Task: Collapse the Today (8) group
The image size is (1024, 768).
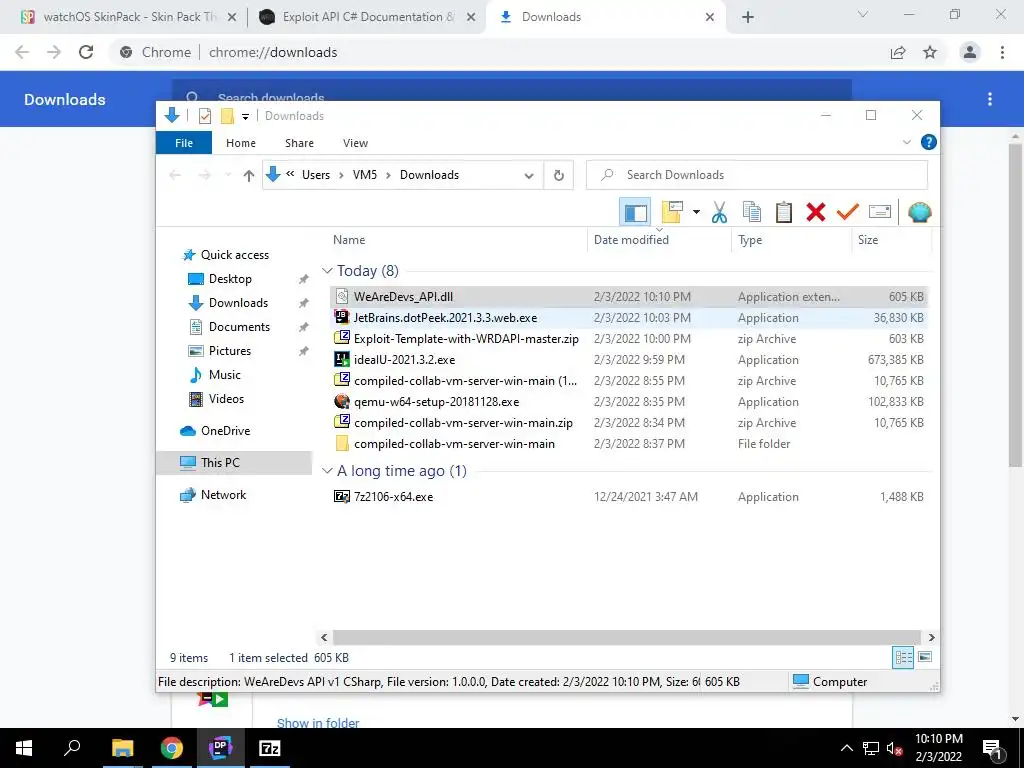Action: 327,271
